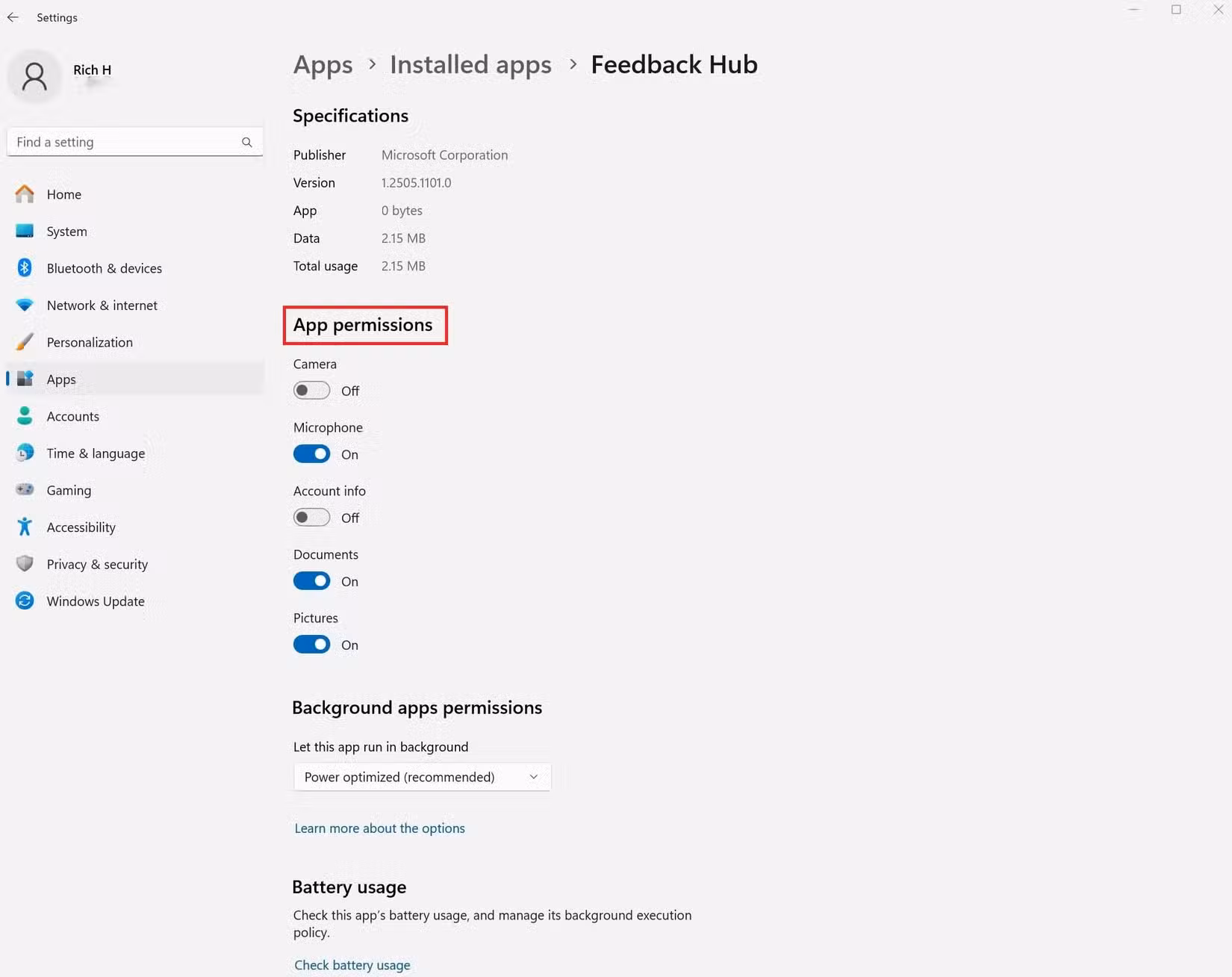Open Privacy & security shield icon

click(25, 564)
